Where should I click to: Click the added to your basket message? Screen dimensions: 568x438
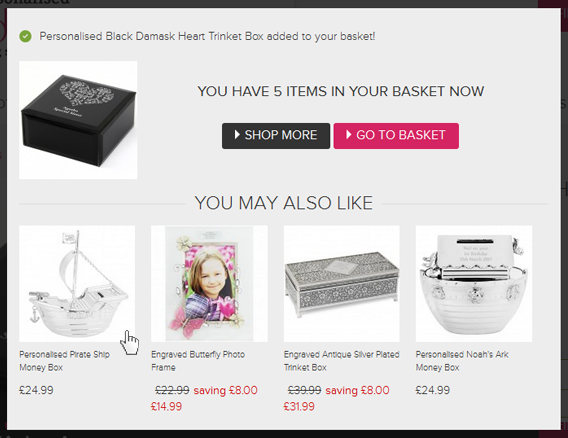207,36
